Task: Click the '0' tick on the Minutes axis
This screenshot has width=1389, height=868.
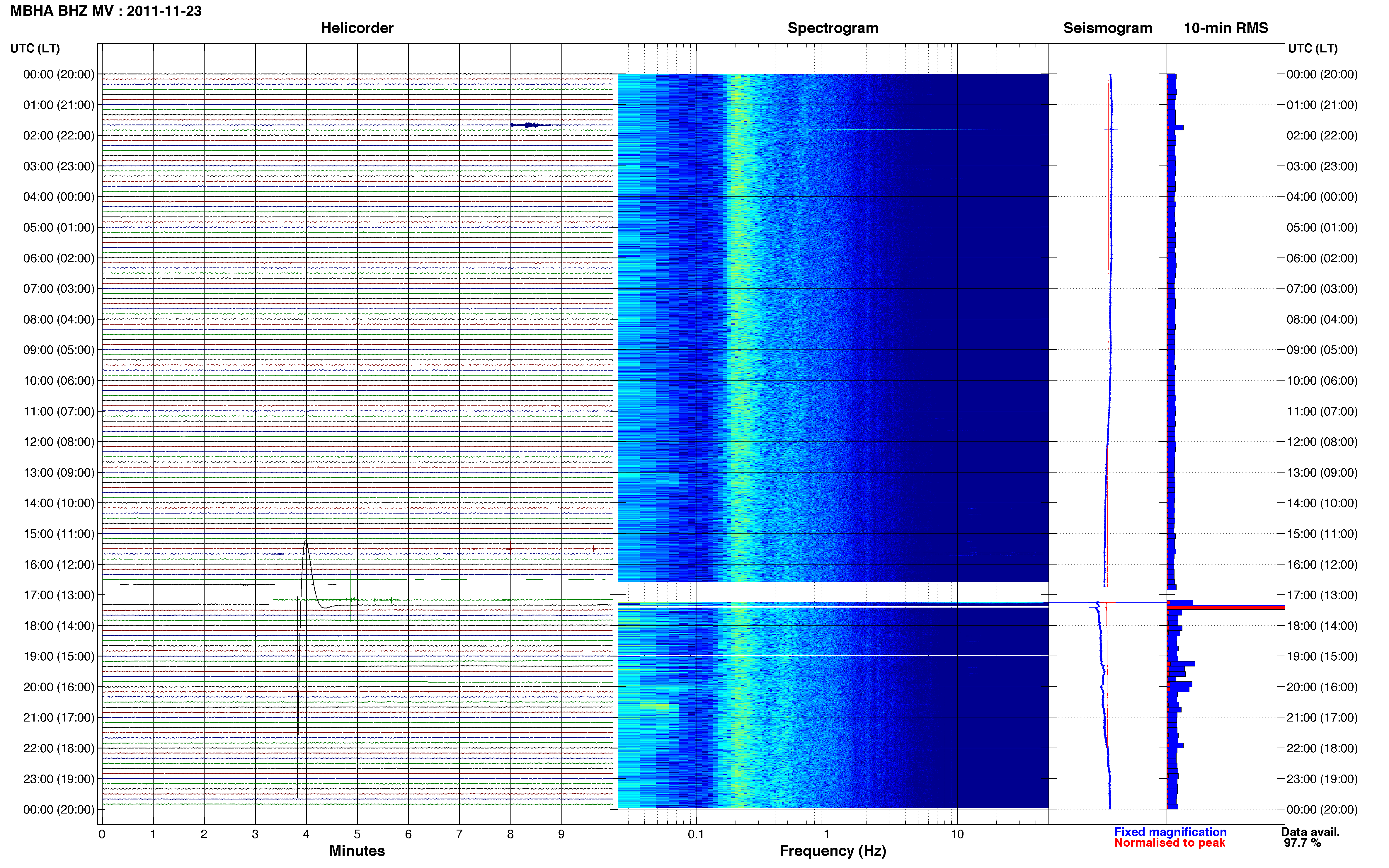Action: click(x=102, y=834)
